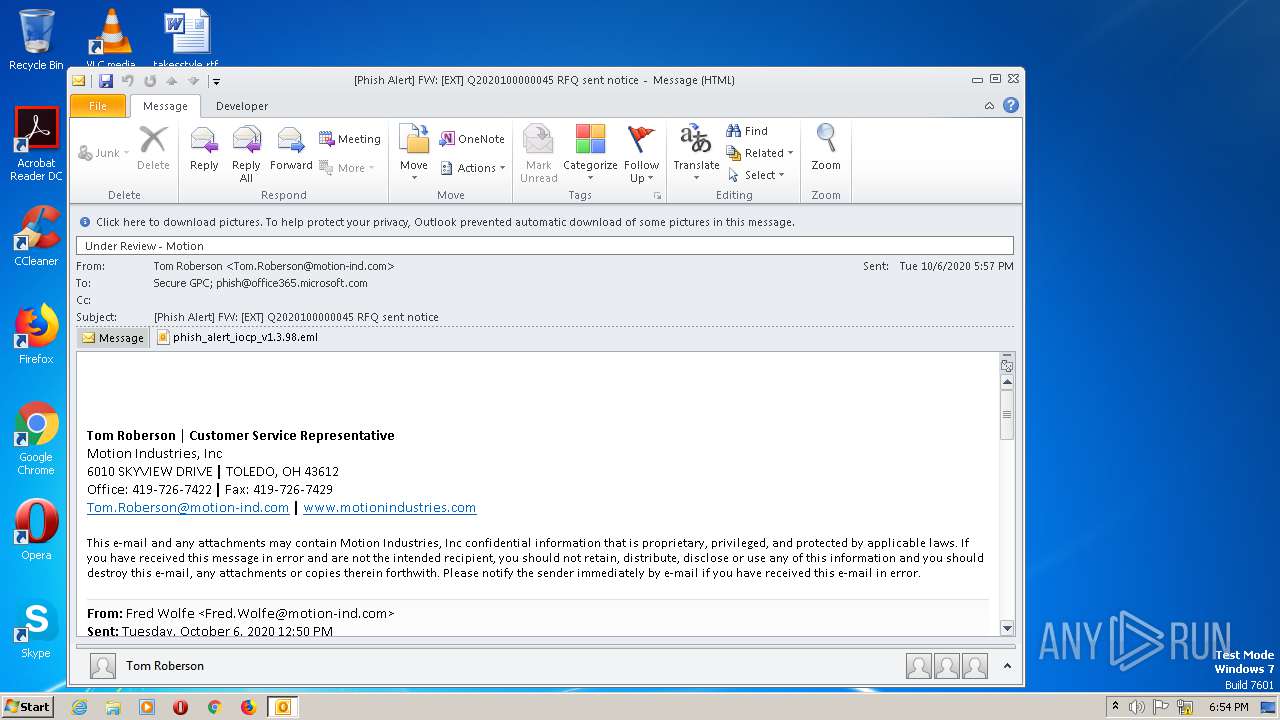1280x720 pixels.
Task: Reply with a Meeting request
Action: 350,139
